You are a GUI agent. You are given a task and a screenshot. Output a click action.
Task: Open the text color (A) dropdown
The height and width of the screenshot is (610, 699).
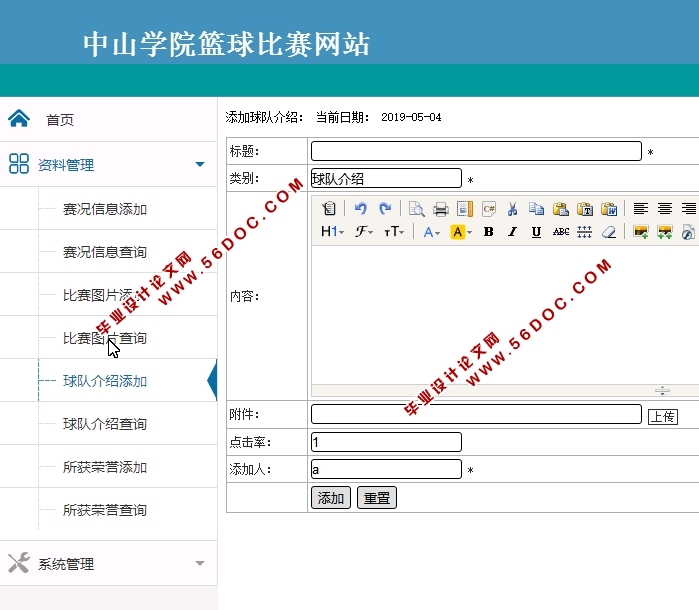click(x=432, y=232)
